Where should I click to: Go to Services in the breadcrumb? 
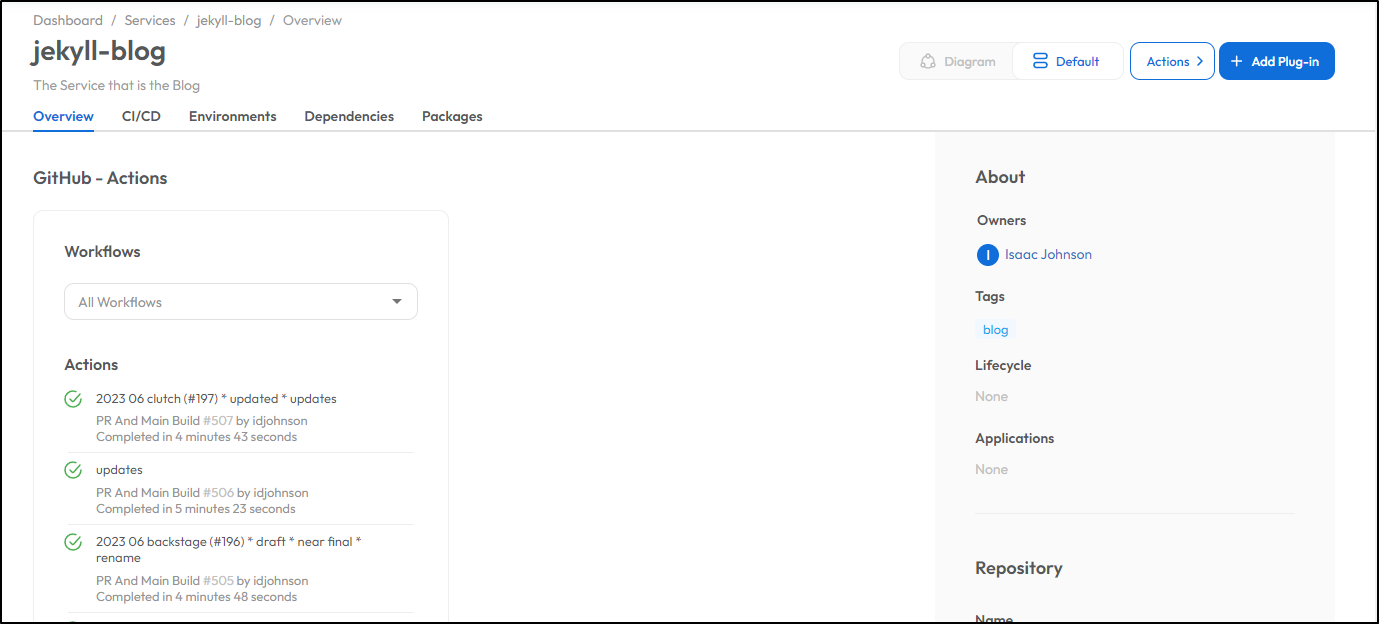pyautogui.click(x=150, y=20)
